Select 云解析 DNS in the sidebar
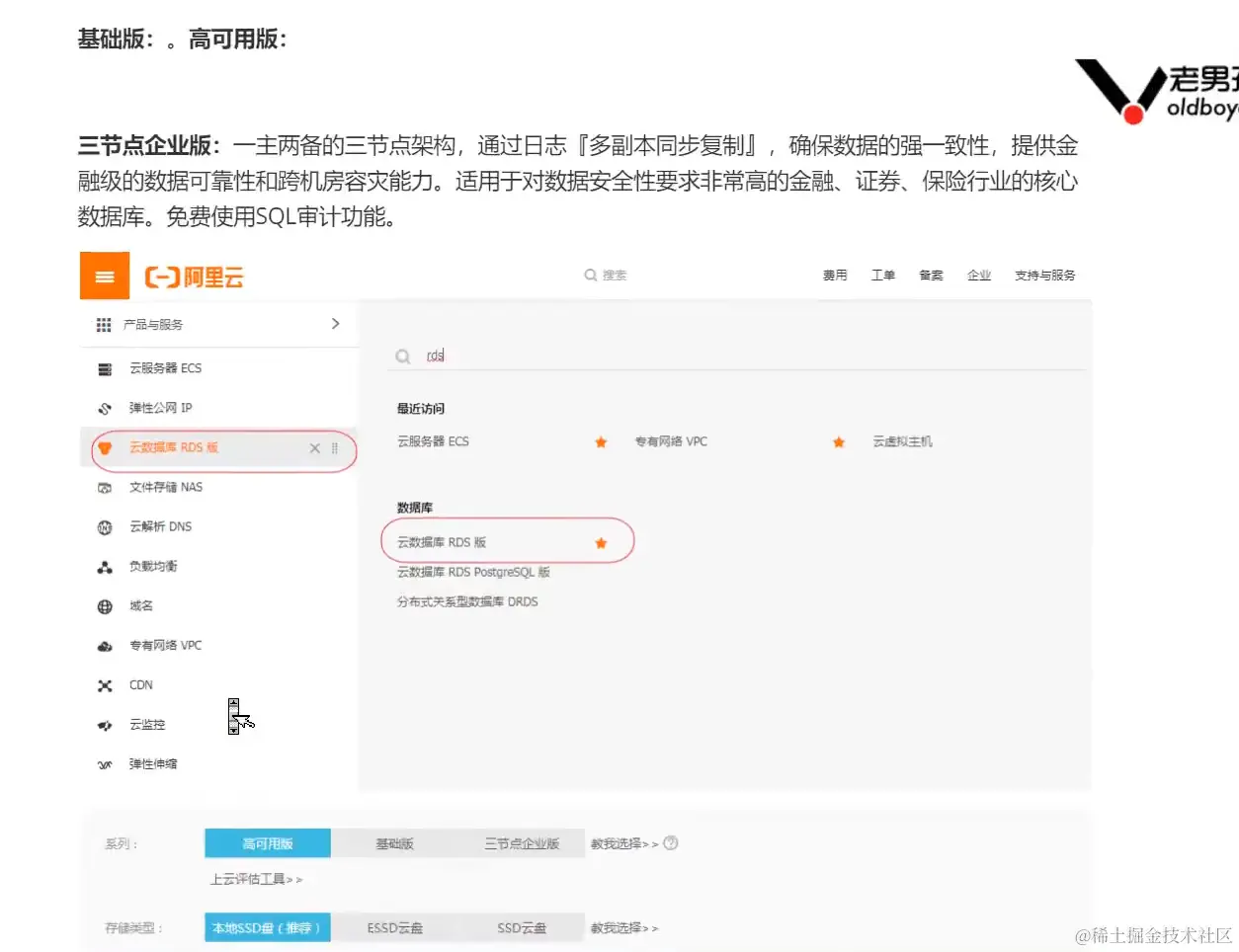This screenshot has width=1239, height=952. tap(160, 526)
